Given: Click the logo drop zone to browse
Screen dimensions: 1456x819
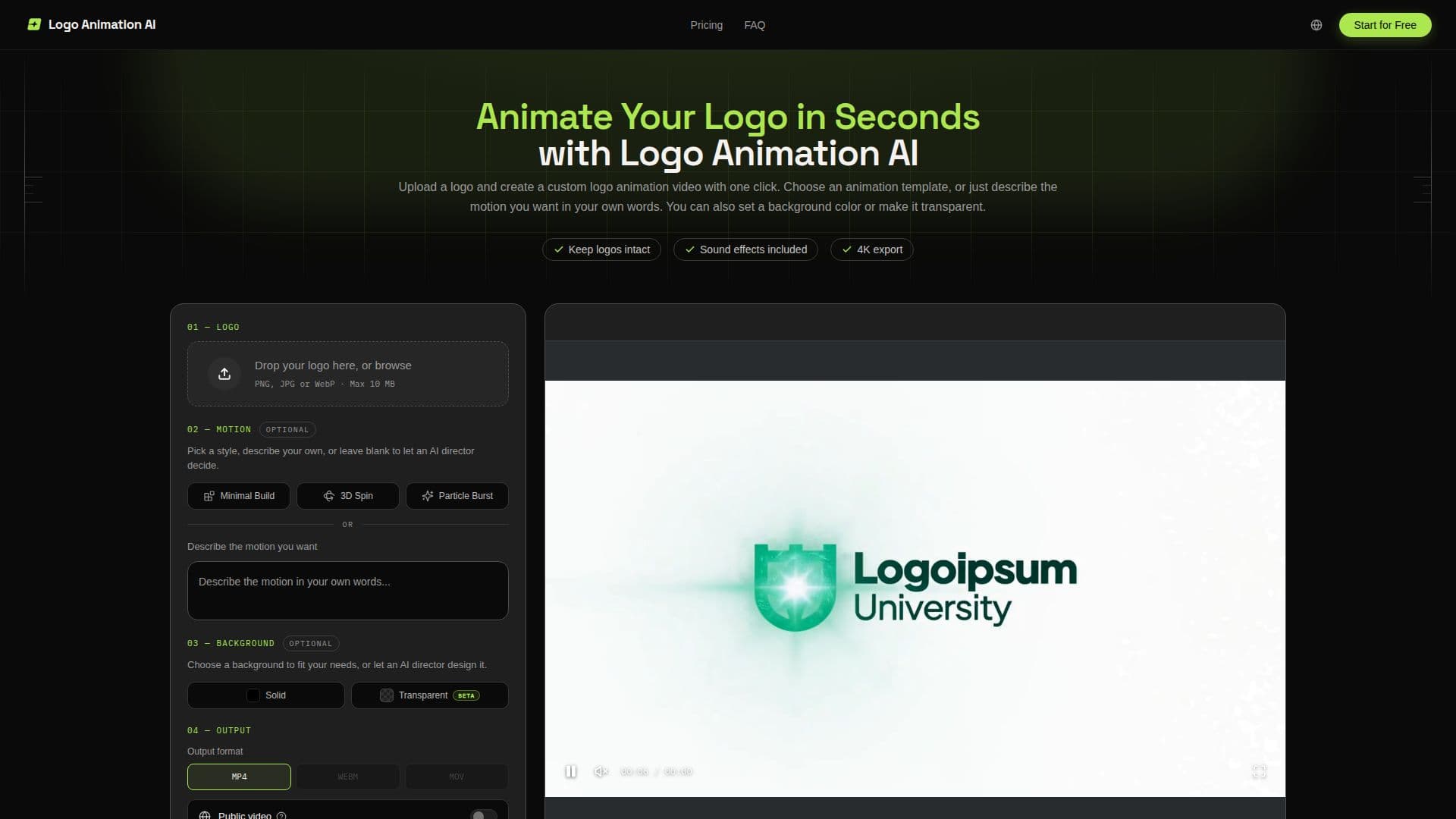Looking at the screenshot, I should coord(348,374).
